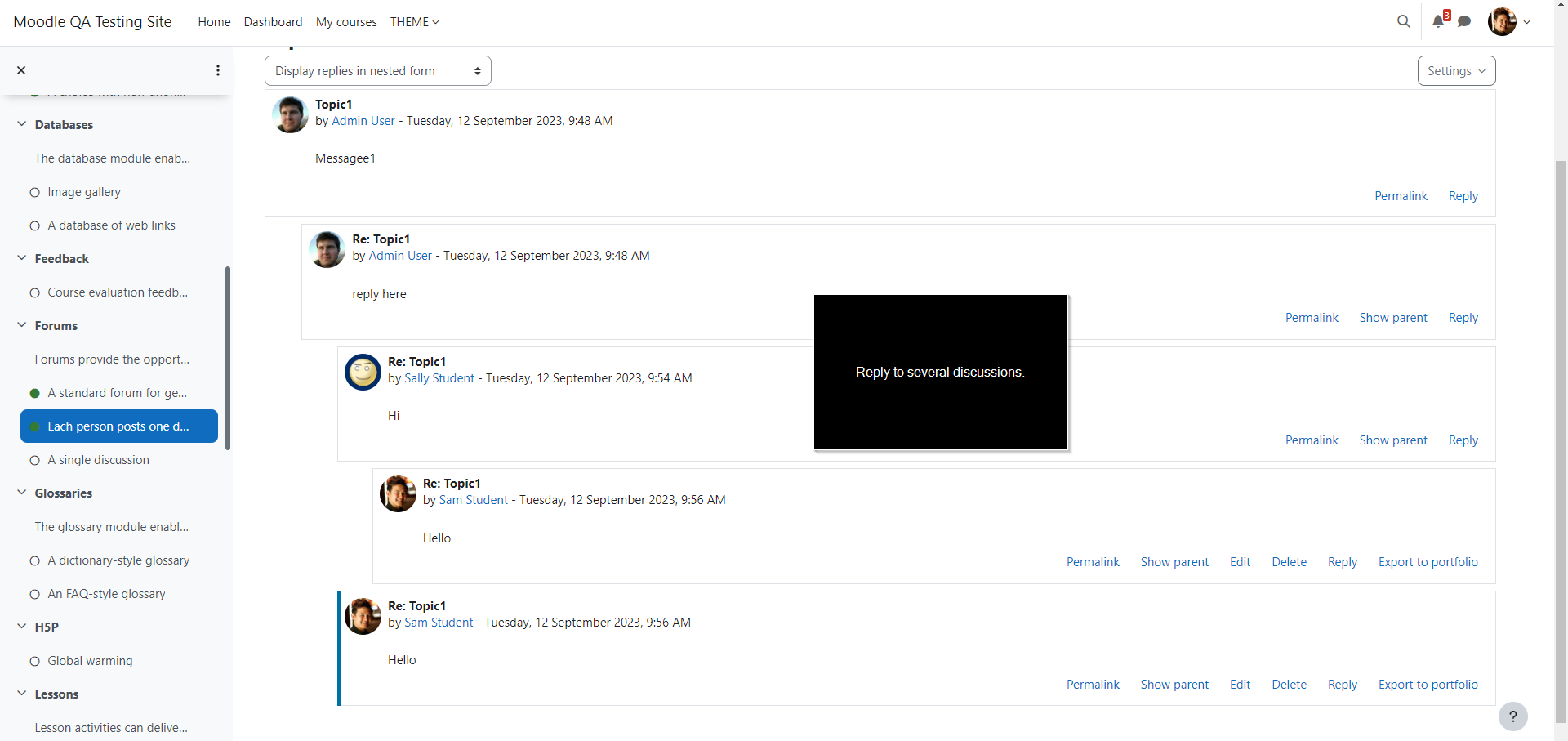
Task: Open Image gallery in course index
Action: [84, 192]
